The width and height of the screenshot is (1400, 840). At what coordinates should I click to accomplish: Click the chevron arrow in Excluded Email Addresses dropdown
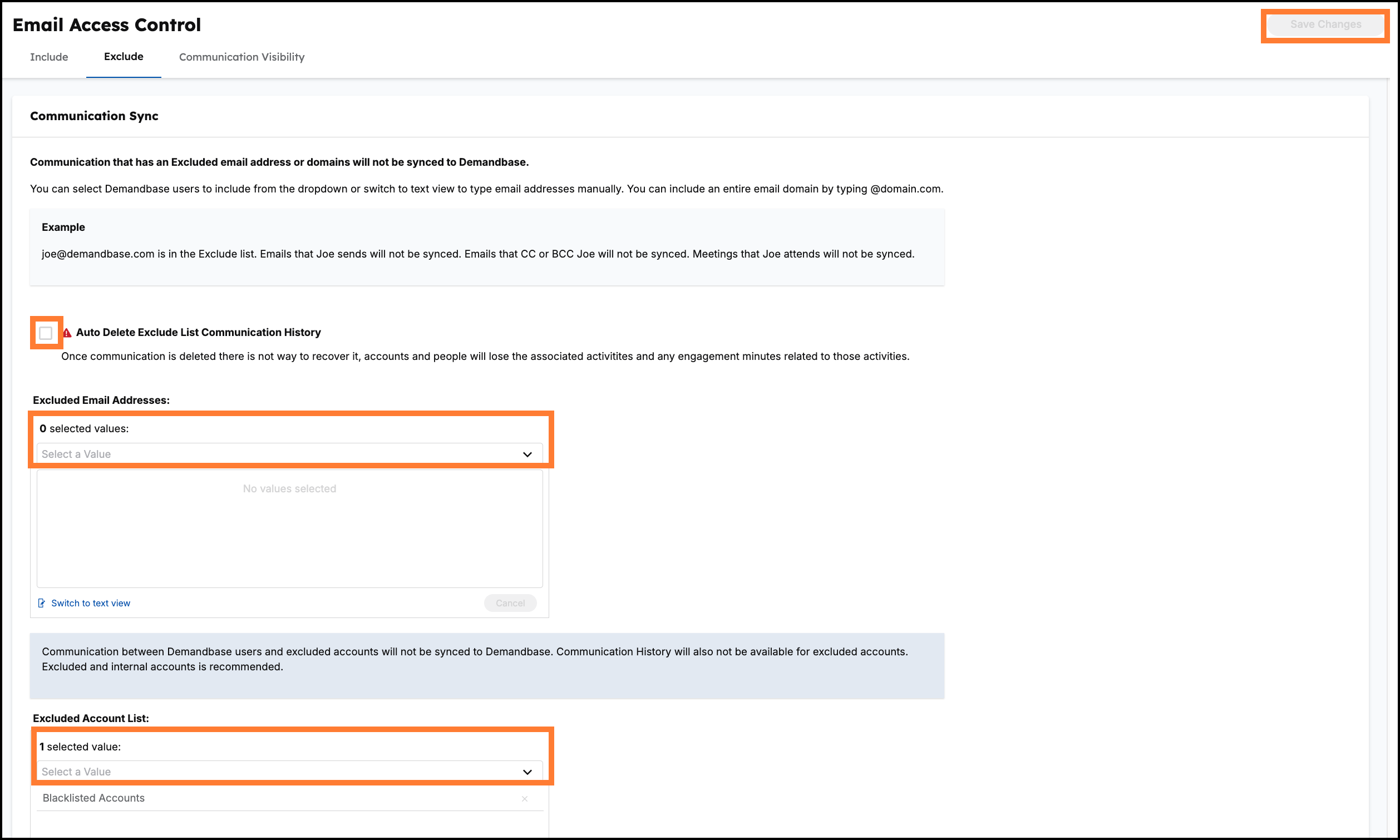point(527,454)
